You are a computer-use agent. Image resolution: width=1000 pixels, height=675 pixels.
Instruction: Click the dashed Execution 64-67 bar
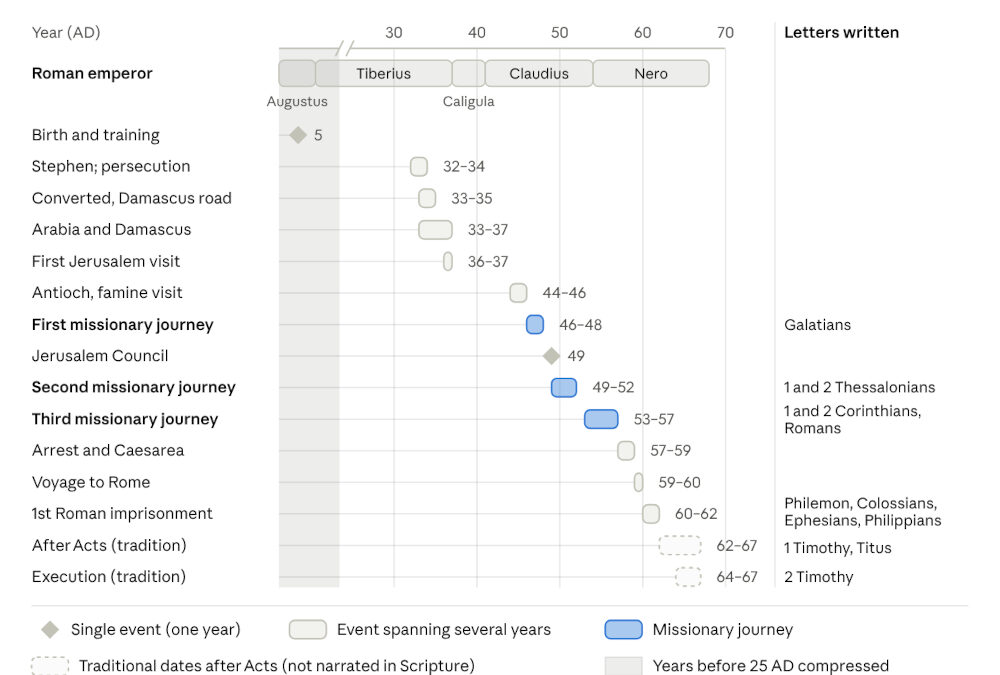click(688, 577)
